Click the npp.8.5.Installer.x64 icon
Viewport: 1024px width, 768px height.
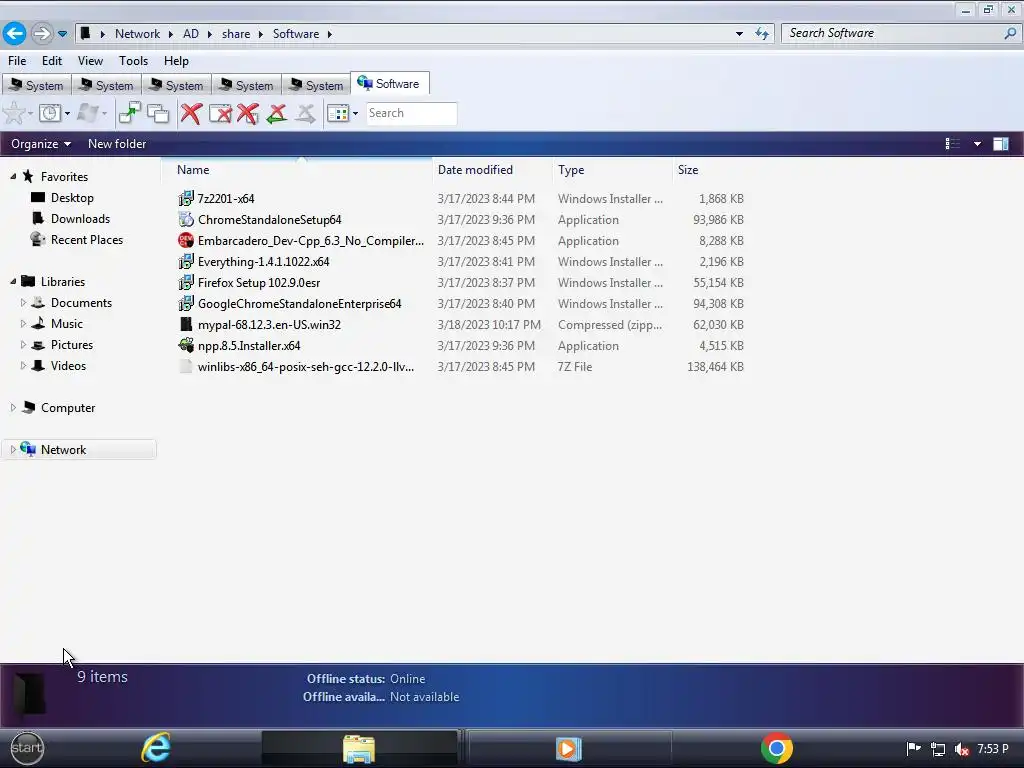pyautogui.click(x=186, y=345)
